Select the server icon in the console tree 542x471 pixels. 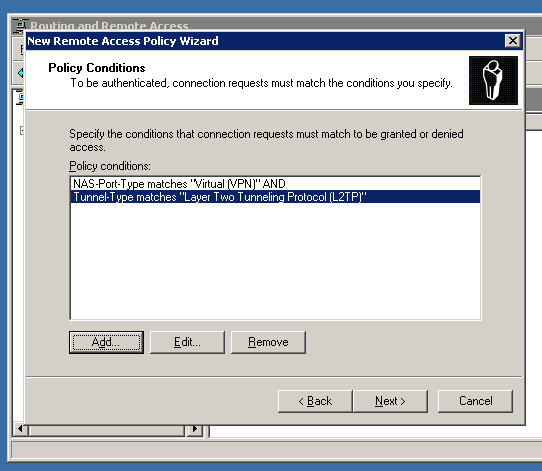(21, 98)
